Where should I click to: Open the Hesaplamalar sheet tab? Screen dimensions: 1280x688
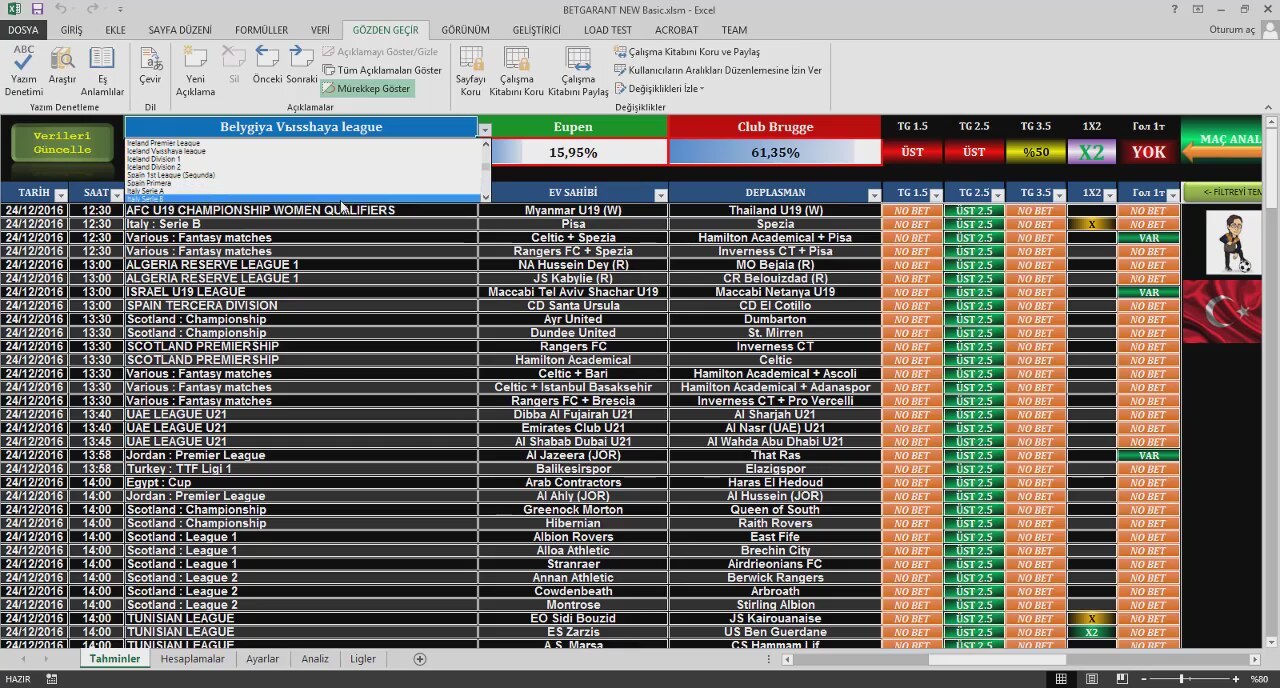point(193,659)
